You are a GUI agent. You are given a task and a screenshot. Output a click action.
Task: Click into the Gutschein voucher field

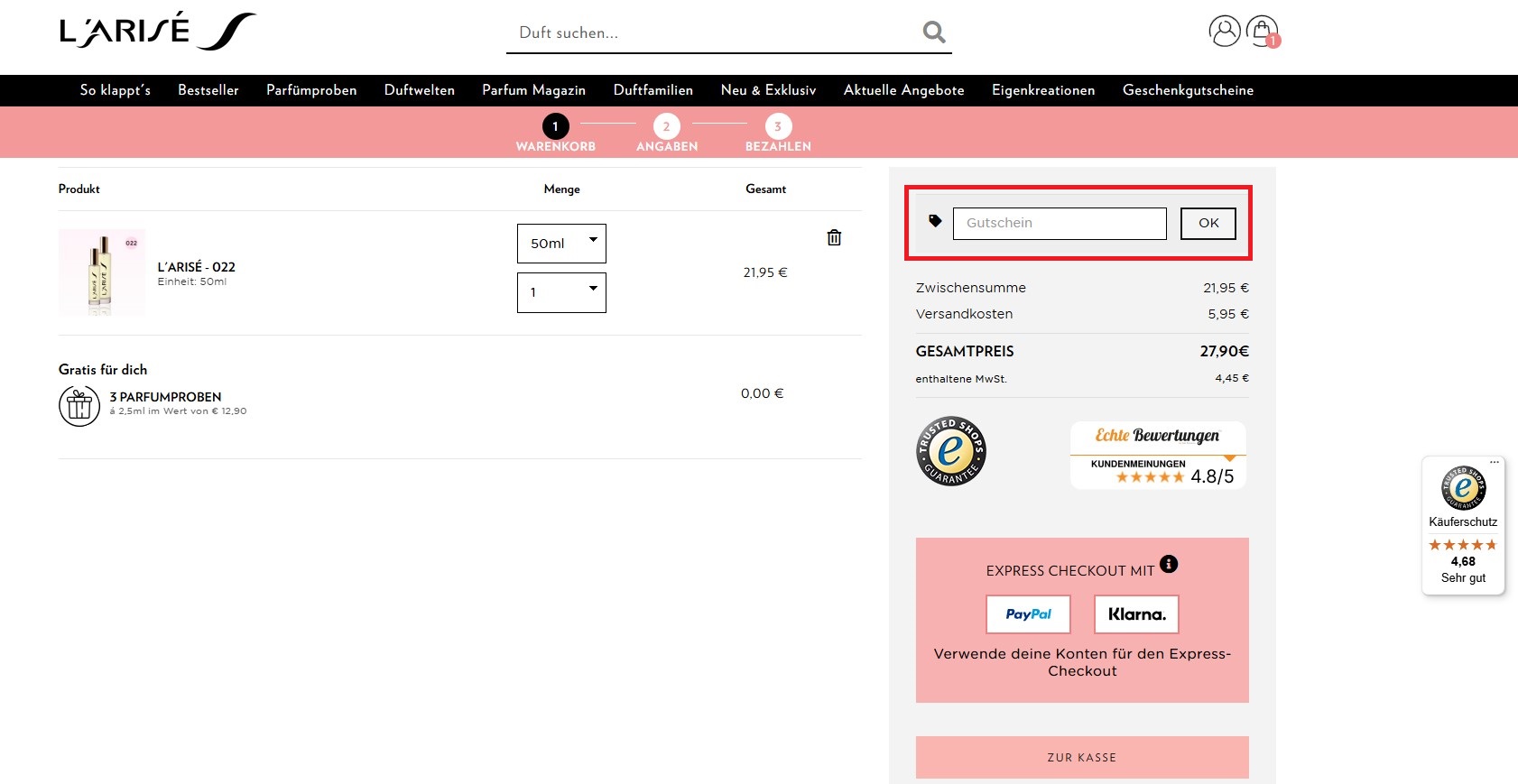pos(1060,224)
